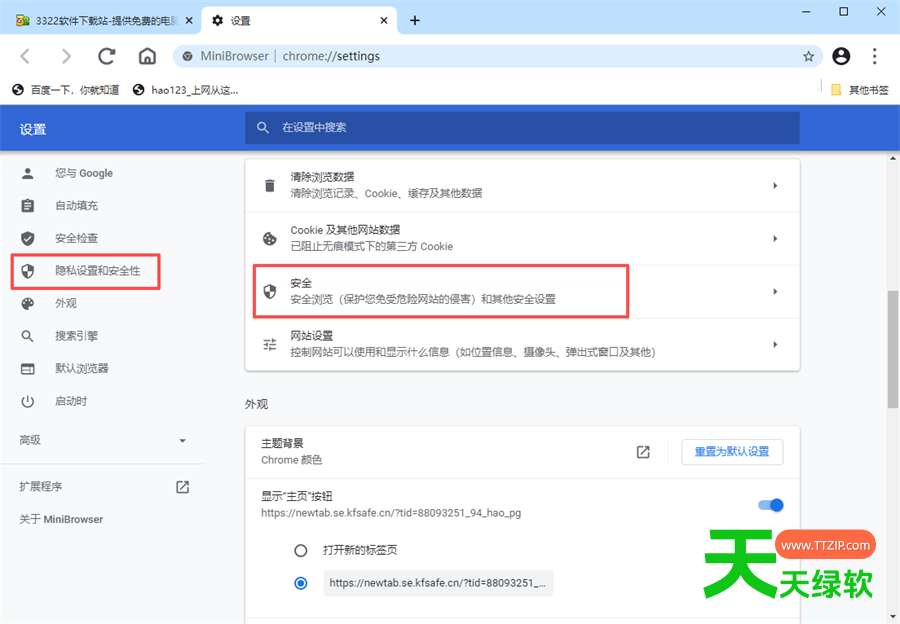
Task: Toggle the 显示"主页"按钮 switch
Action: tap(771, 505)
